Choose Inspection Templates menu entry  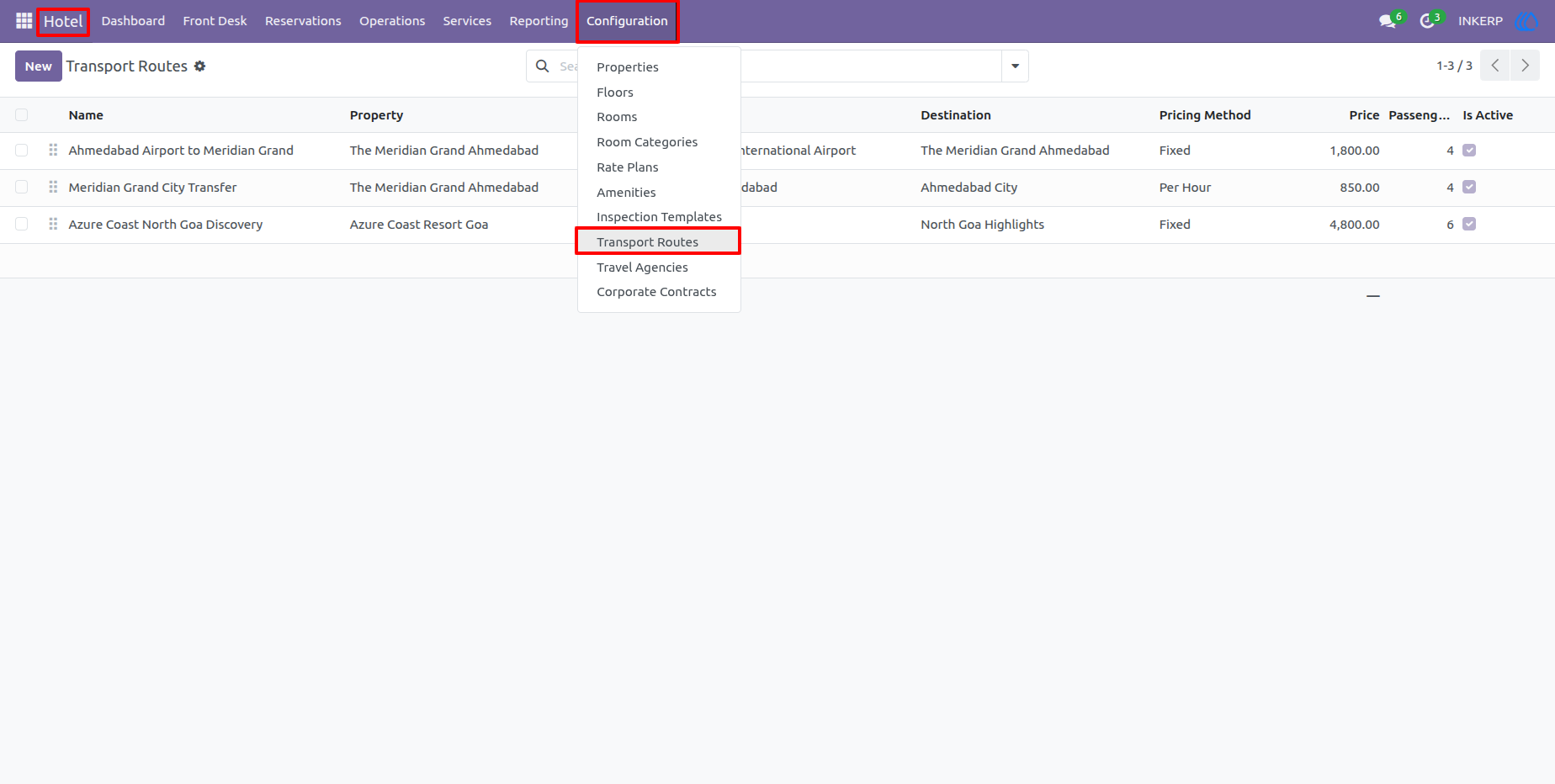point(659,217)
